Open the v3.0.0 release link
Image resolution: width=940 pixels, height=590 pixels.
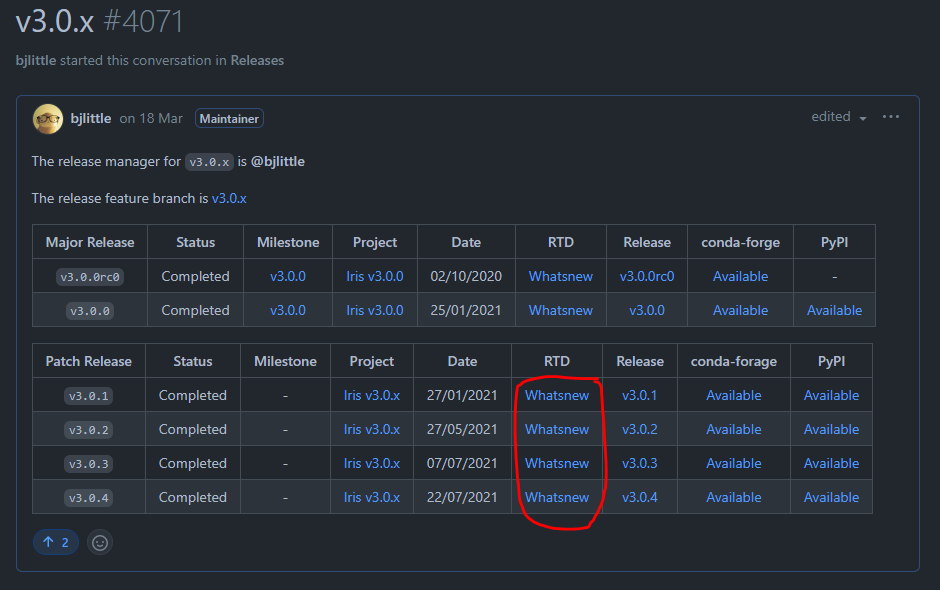coord(647,311)
